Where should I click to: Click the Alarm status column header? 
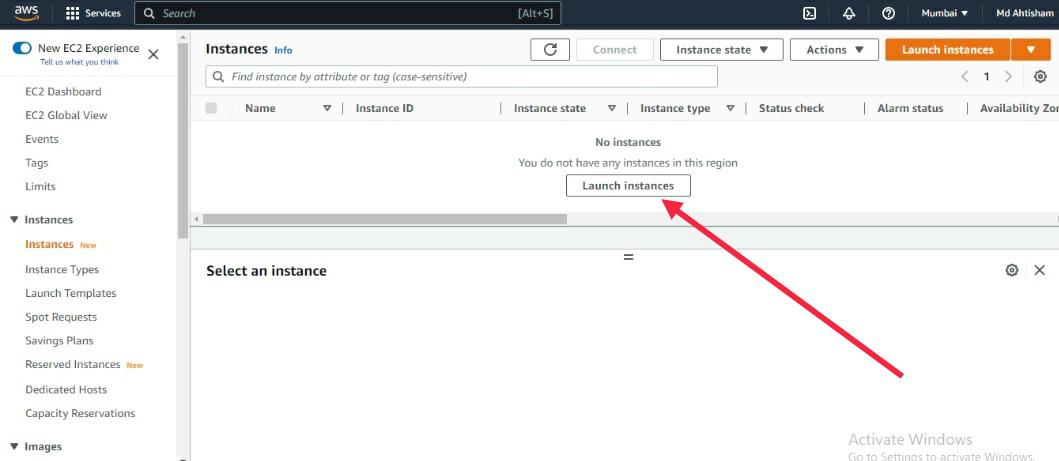click(910, 108)
